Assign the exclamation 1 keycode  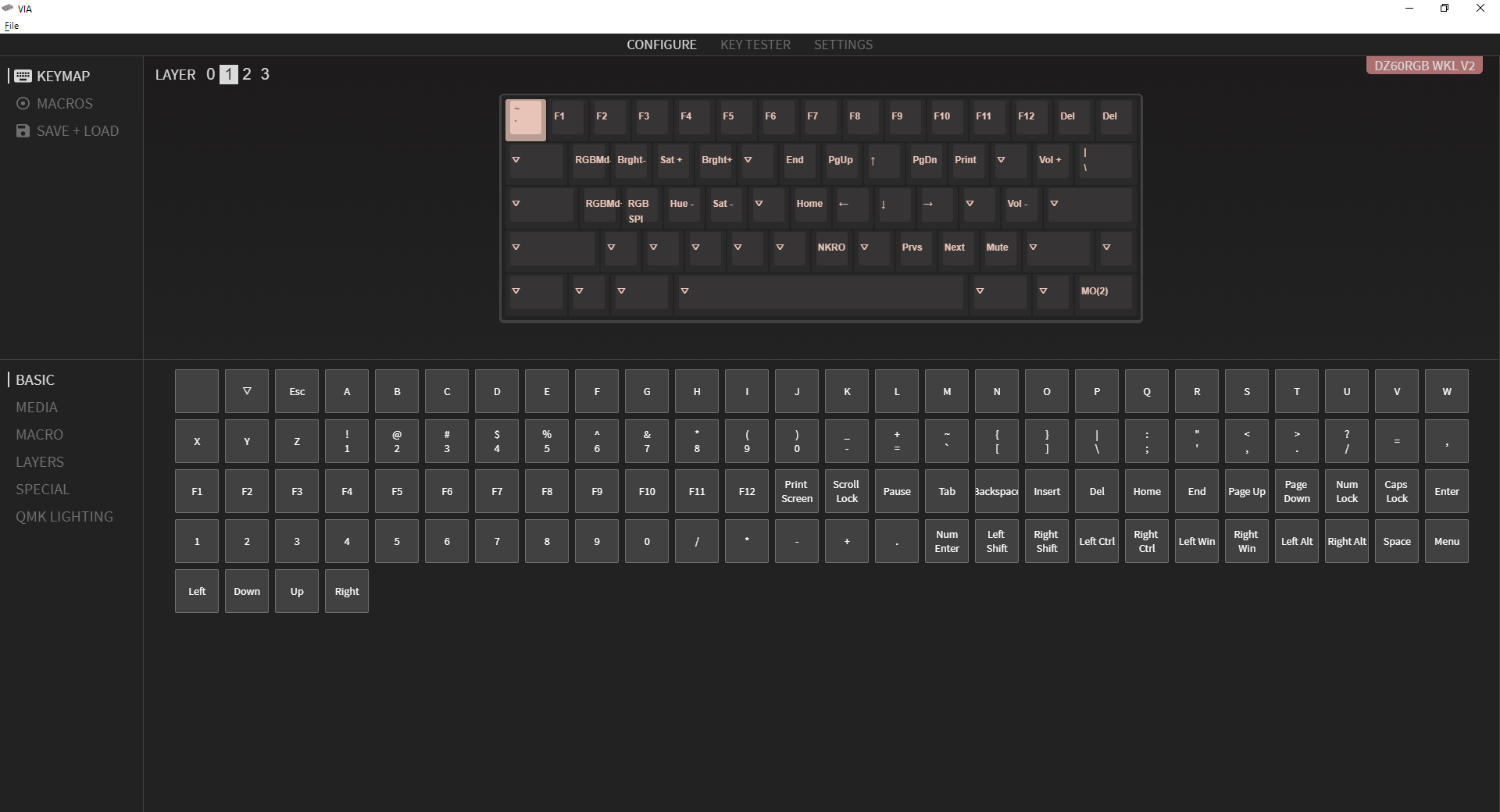pyautogui.click(x=347, y=441)
